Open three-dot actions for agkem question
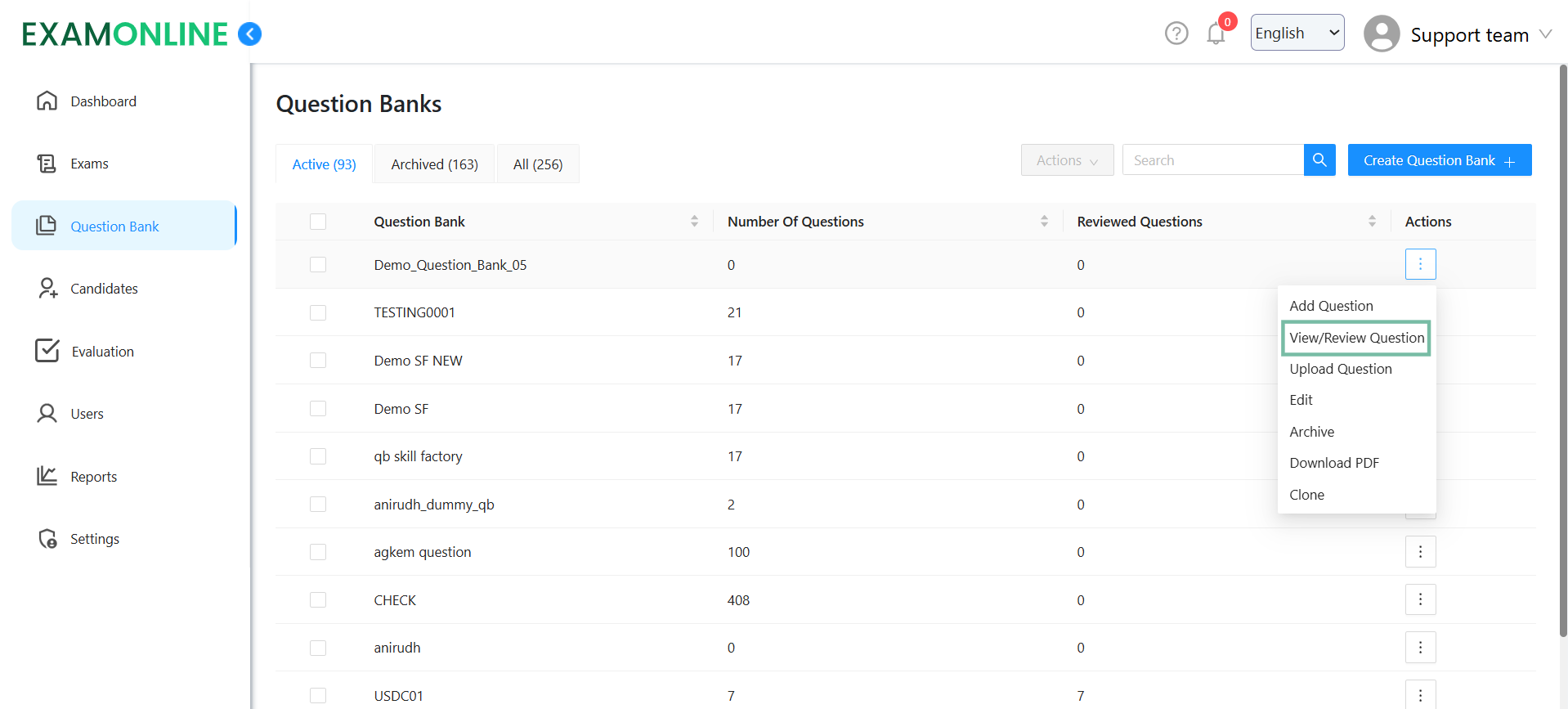Viewport: 1568px width, 709px height. 1420,552
